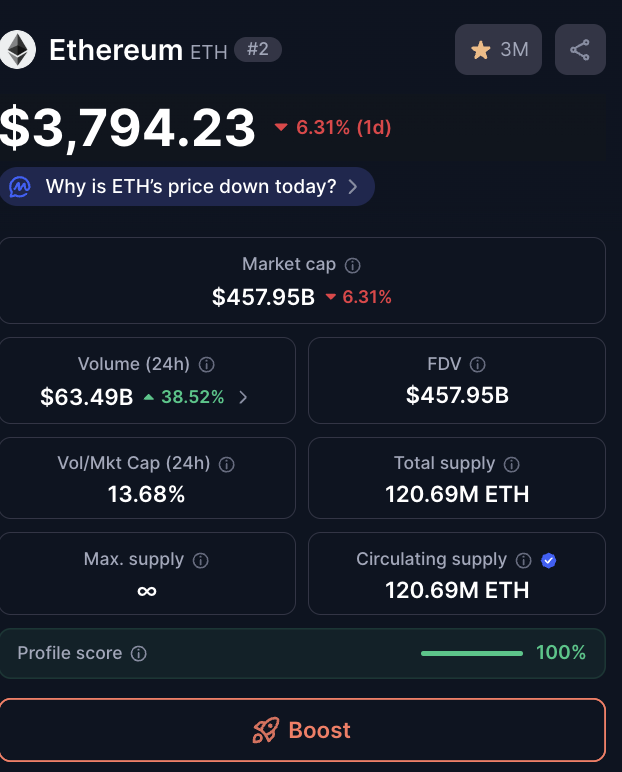Open 'Why is ETH's price down today?'
Image resolution: width=622 pixels, height=772 pixels.
[x=190, y=187]
